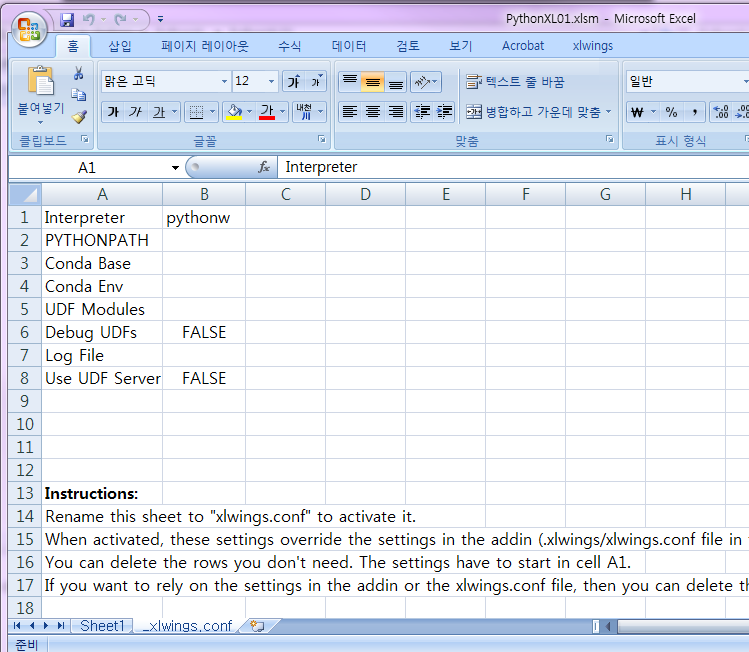Open merge and center options arrow
The image size is (749, 652).
[609, 112]
